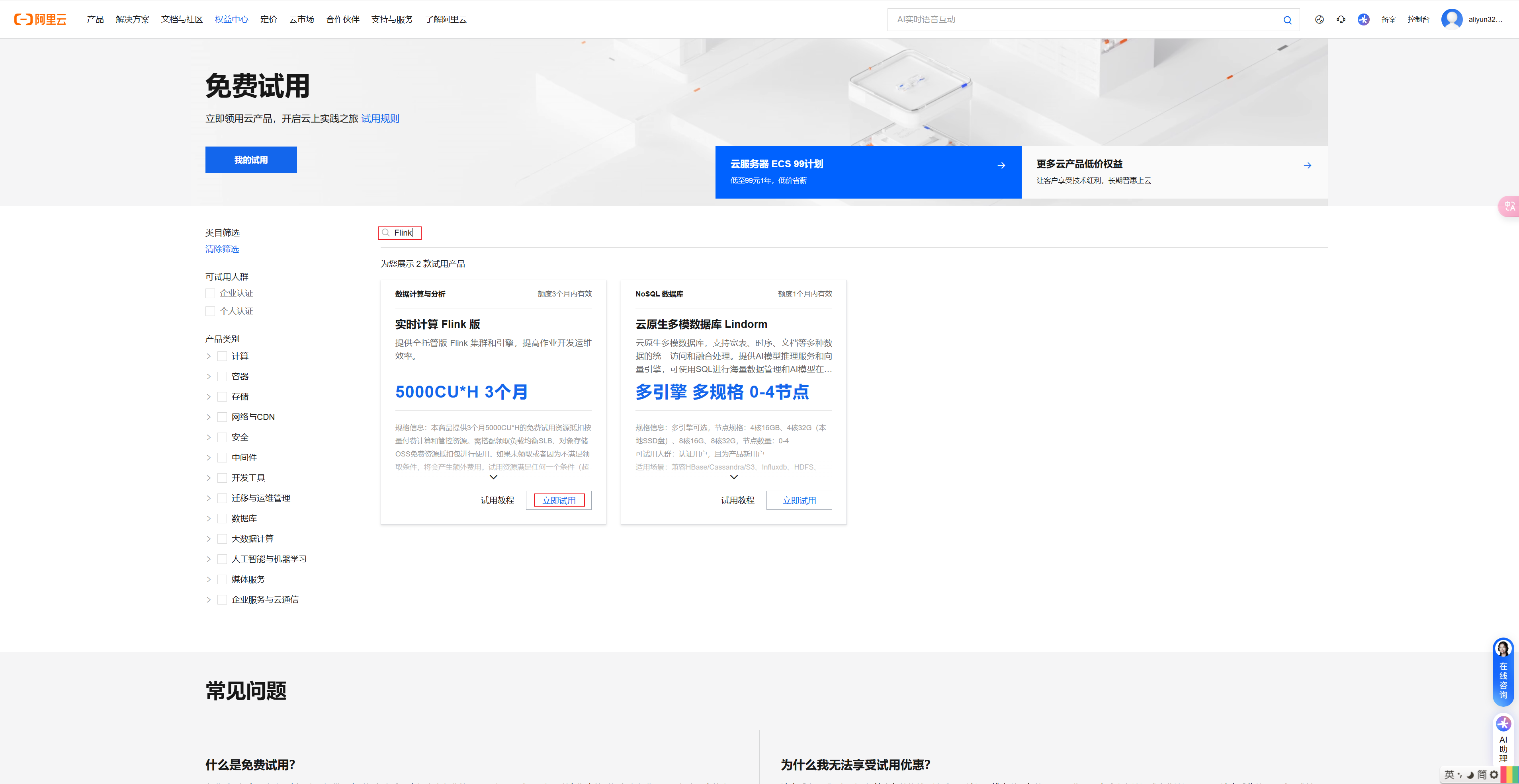The image size is (1519, 784).
Task: Open the 产品 menu
Action: click(95, 20)
